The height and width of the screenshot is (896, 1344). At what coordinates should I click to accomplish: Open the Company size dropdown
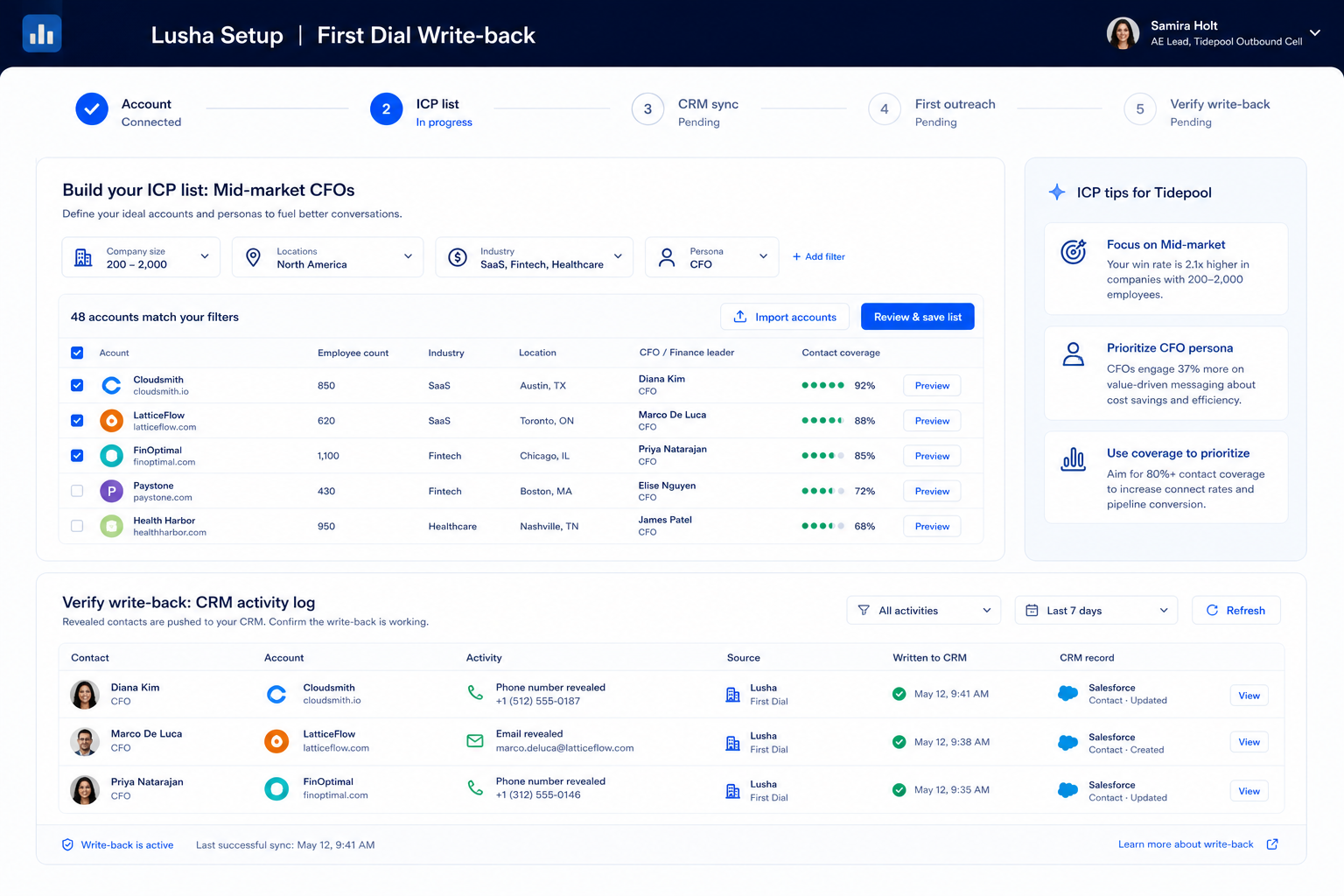(141, 257)
